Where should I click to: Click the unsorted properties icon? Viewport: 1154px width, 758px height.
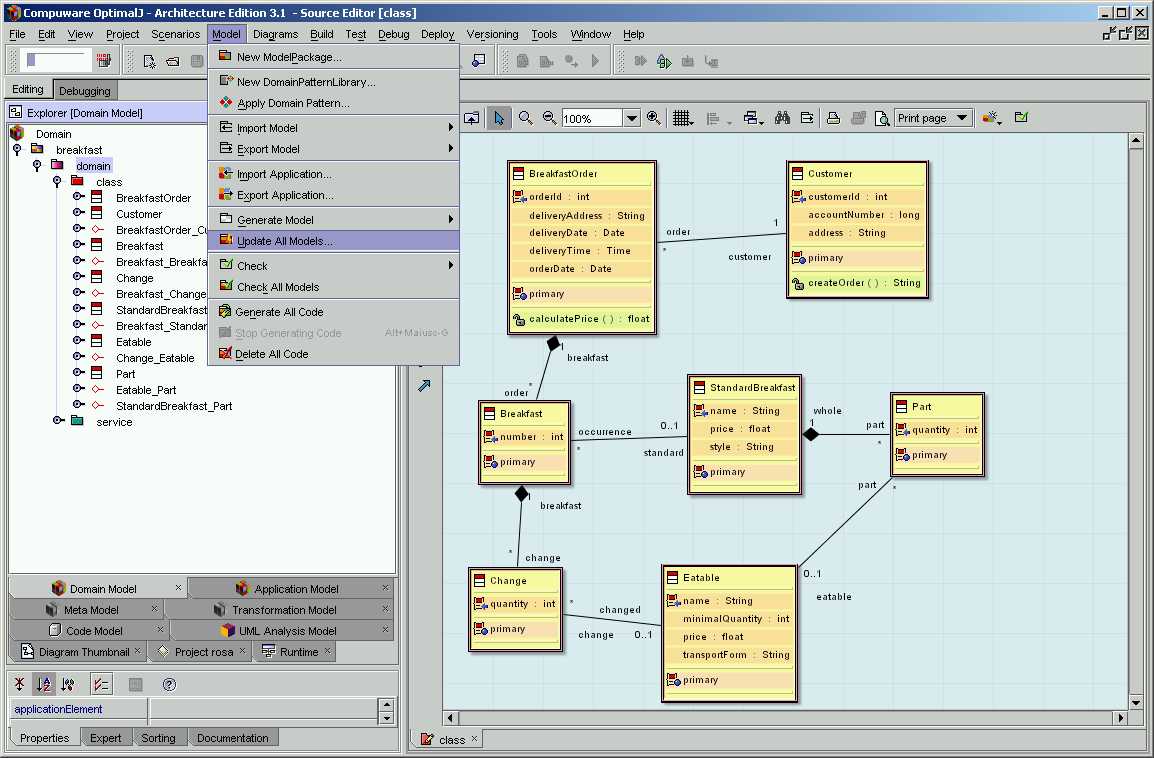(19, 684)
